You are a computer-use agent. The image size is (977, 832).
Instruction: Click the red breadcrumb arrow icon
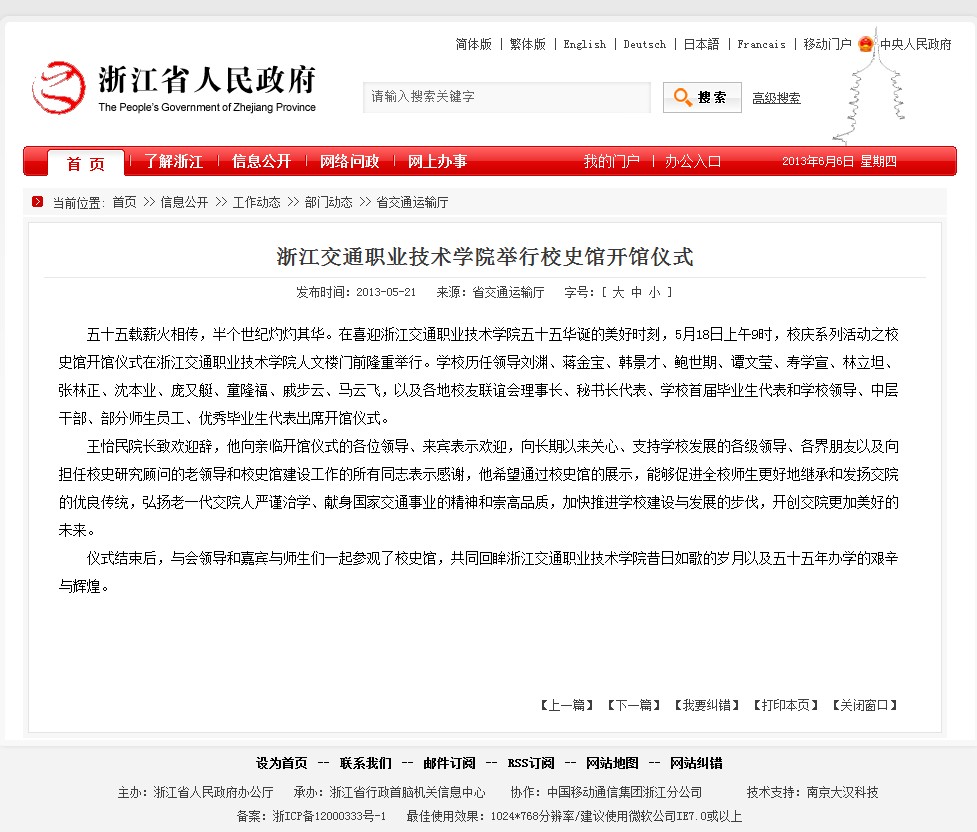pos(37,202)
